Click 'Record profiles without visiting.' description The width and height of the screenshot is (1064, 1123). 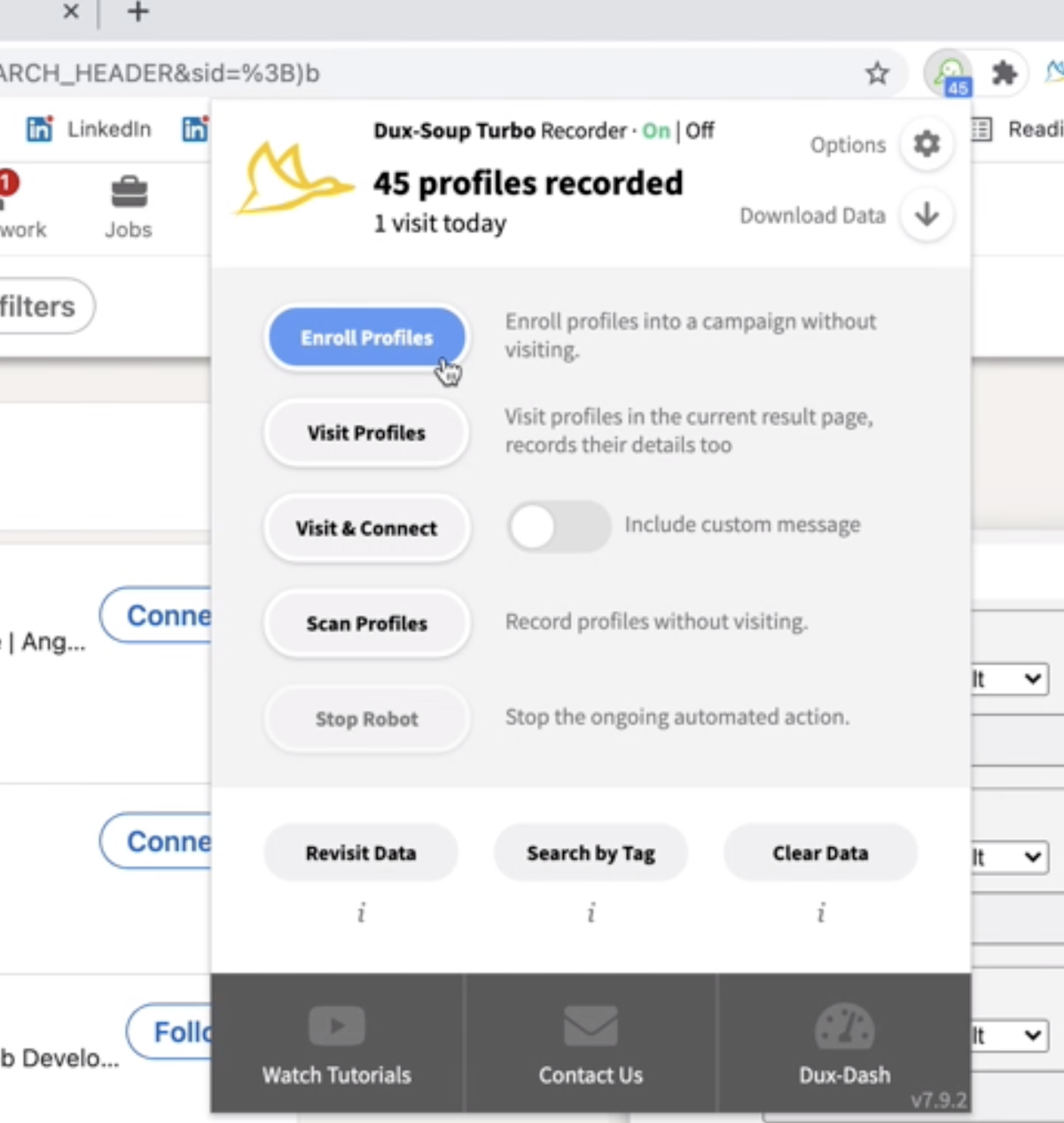click(656, 622)
